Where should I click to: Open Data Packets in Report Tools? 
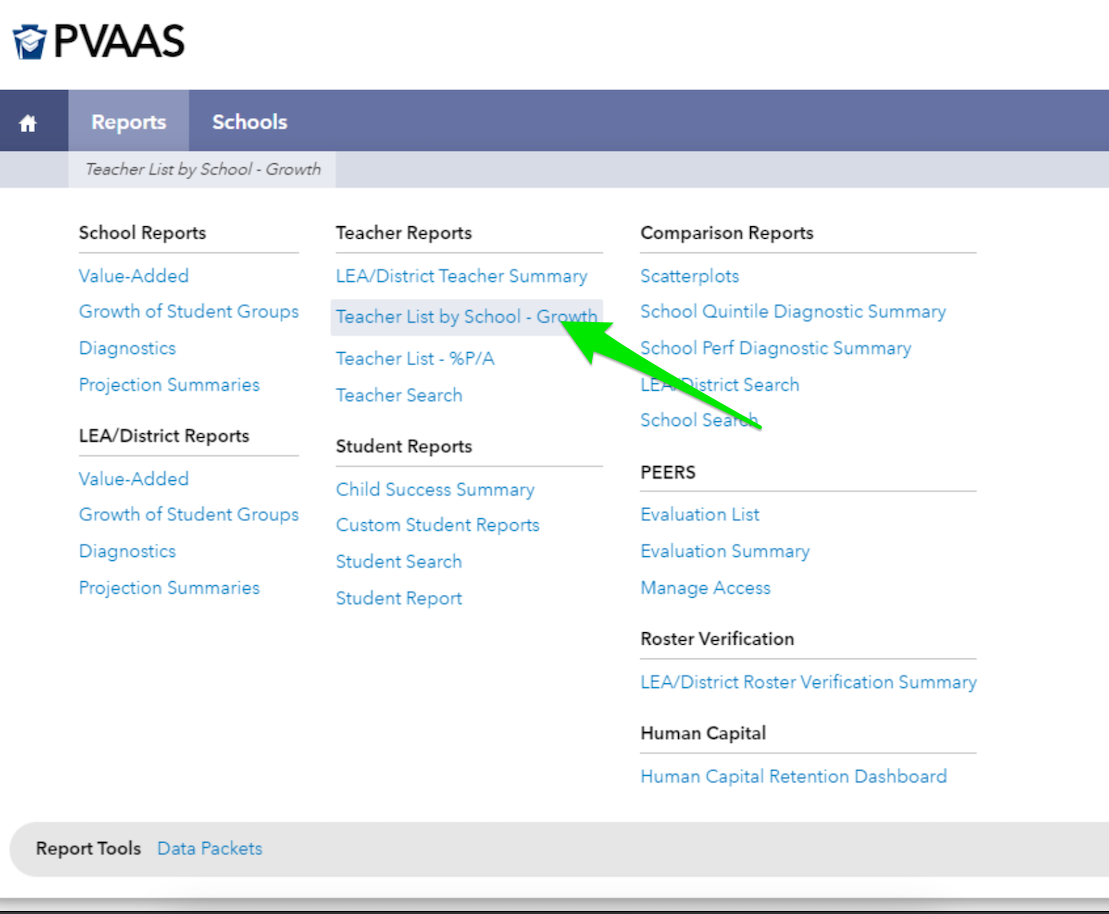click(209, 848)
